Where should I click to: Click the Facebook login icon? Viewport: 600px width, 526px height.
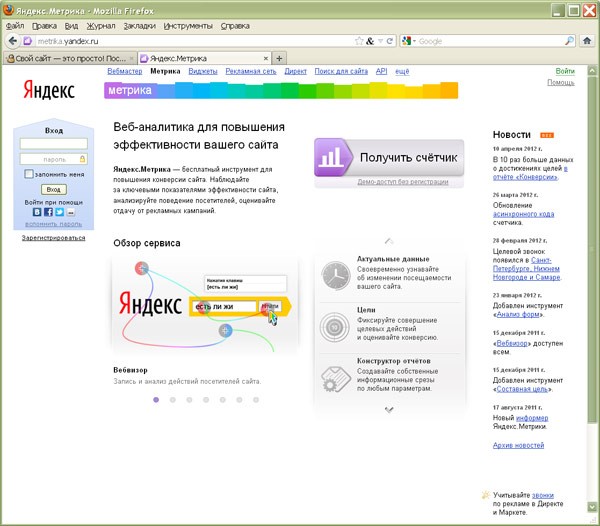click(48, 212)
